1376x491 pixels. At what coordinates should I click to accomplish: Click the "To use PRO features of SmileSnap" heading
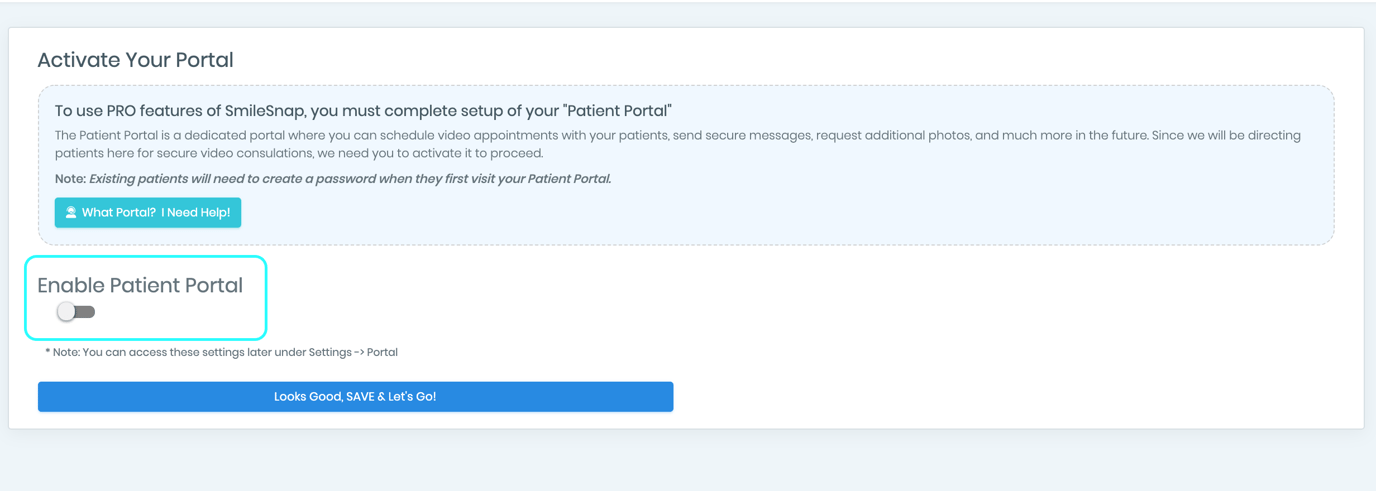click(363, 111)
